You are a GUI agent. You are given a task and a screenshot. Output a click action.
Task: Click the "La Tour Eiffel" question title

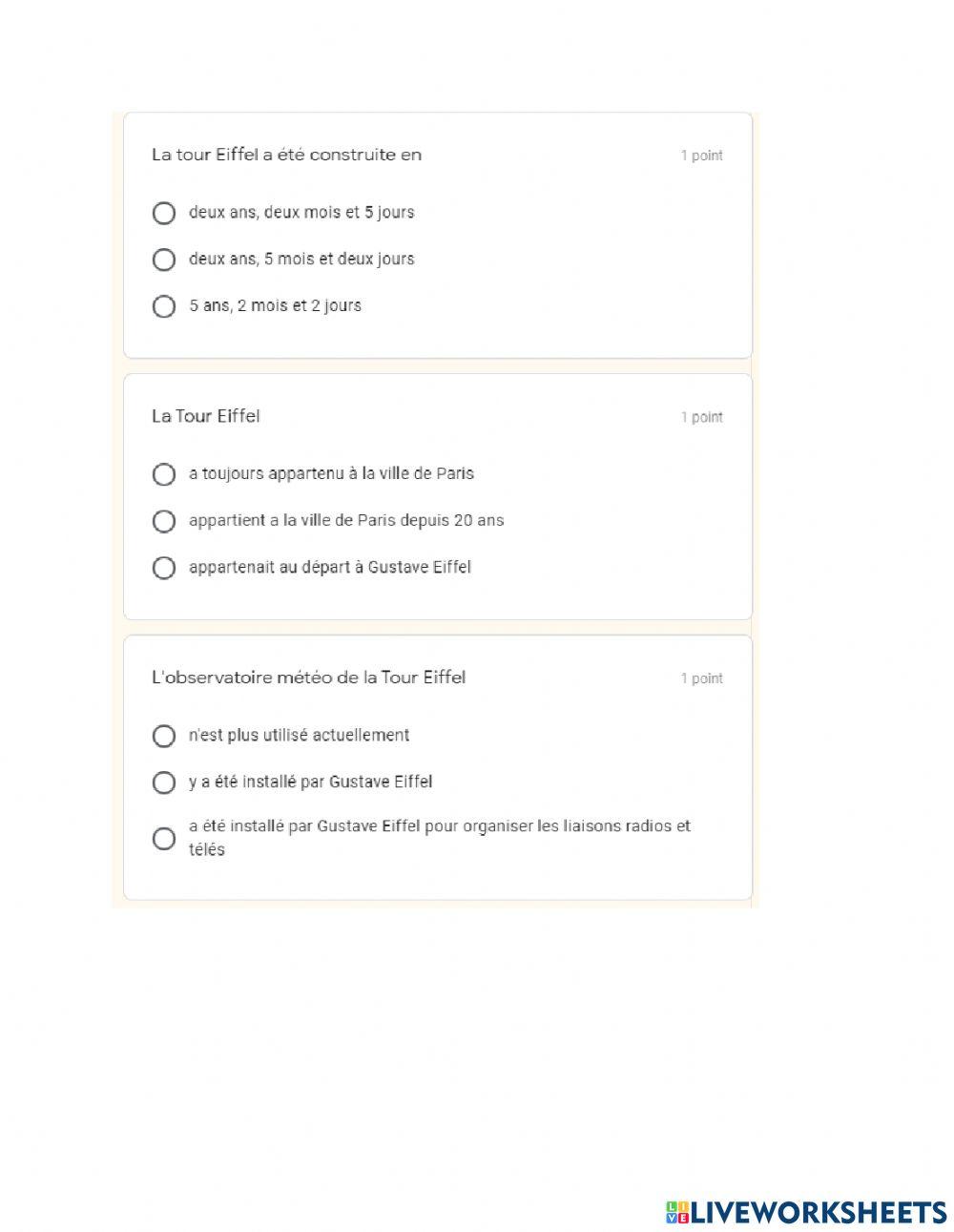tap(206, 416)
